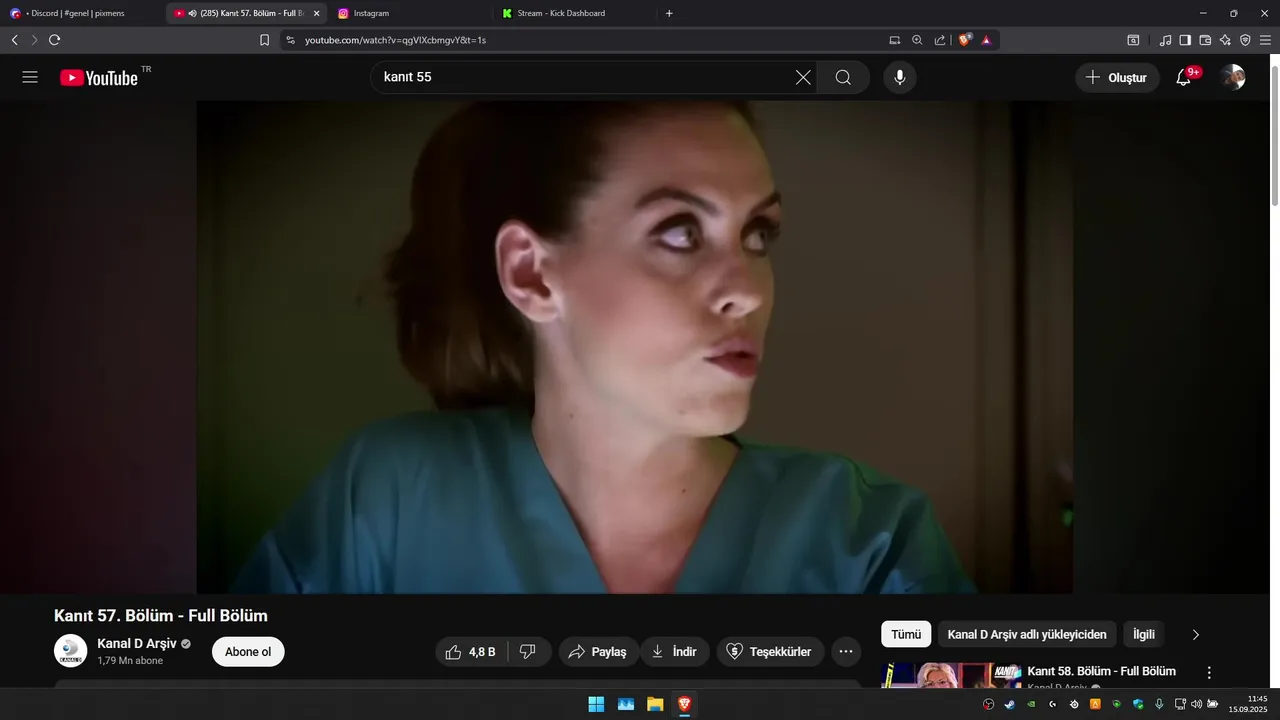The height and width of the screenshot is (720, 1280).
Task: Switch to the Instagram browser tab
Action: (x=410, y=13)
